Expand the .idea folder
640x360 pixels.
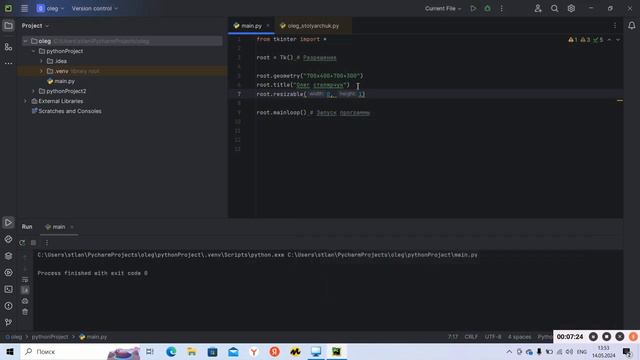pos(41,61)
